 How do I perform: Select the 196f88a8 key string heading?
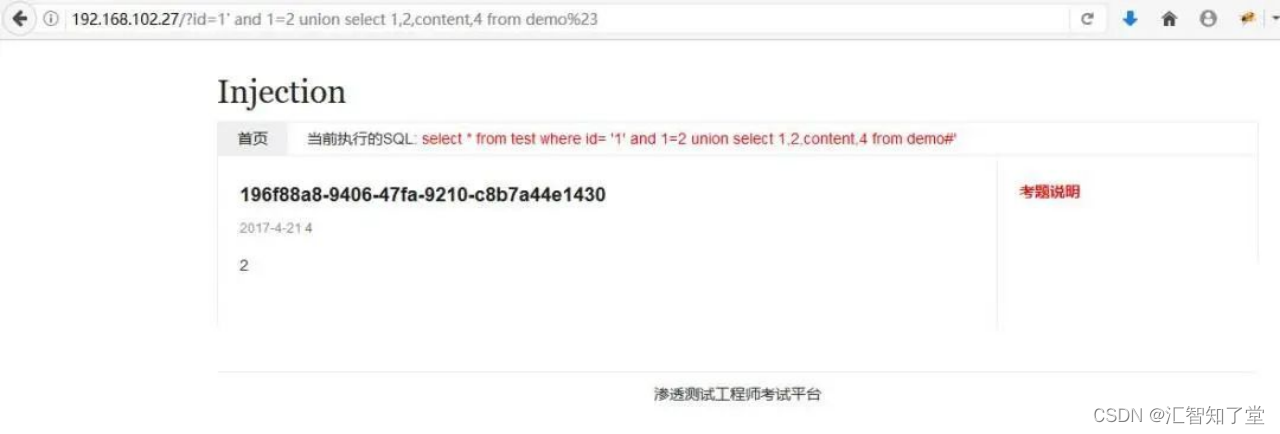coord(422,195)
